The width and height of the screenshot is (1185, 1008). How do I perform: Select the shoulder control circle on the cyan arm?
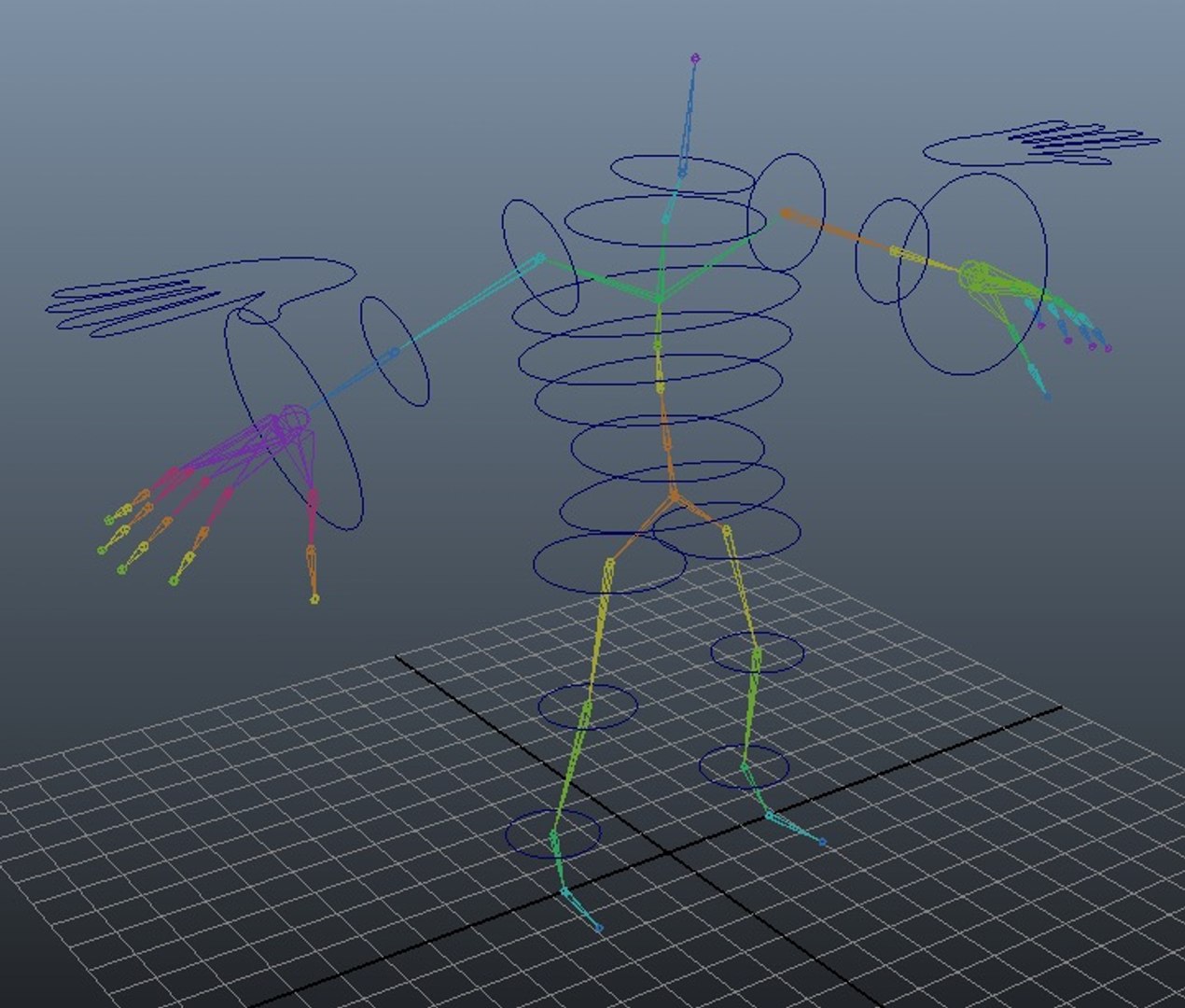pos(540,257)
